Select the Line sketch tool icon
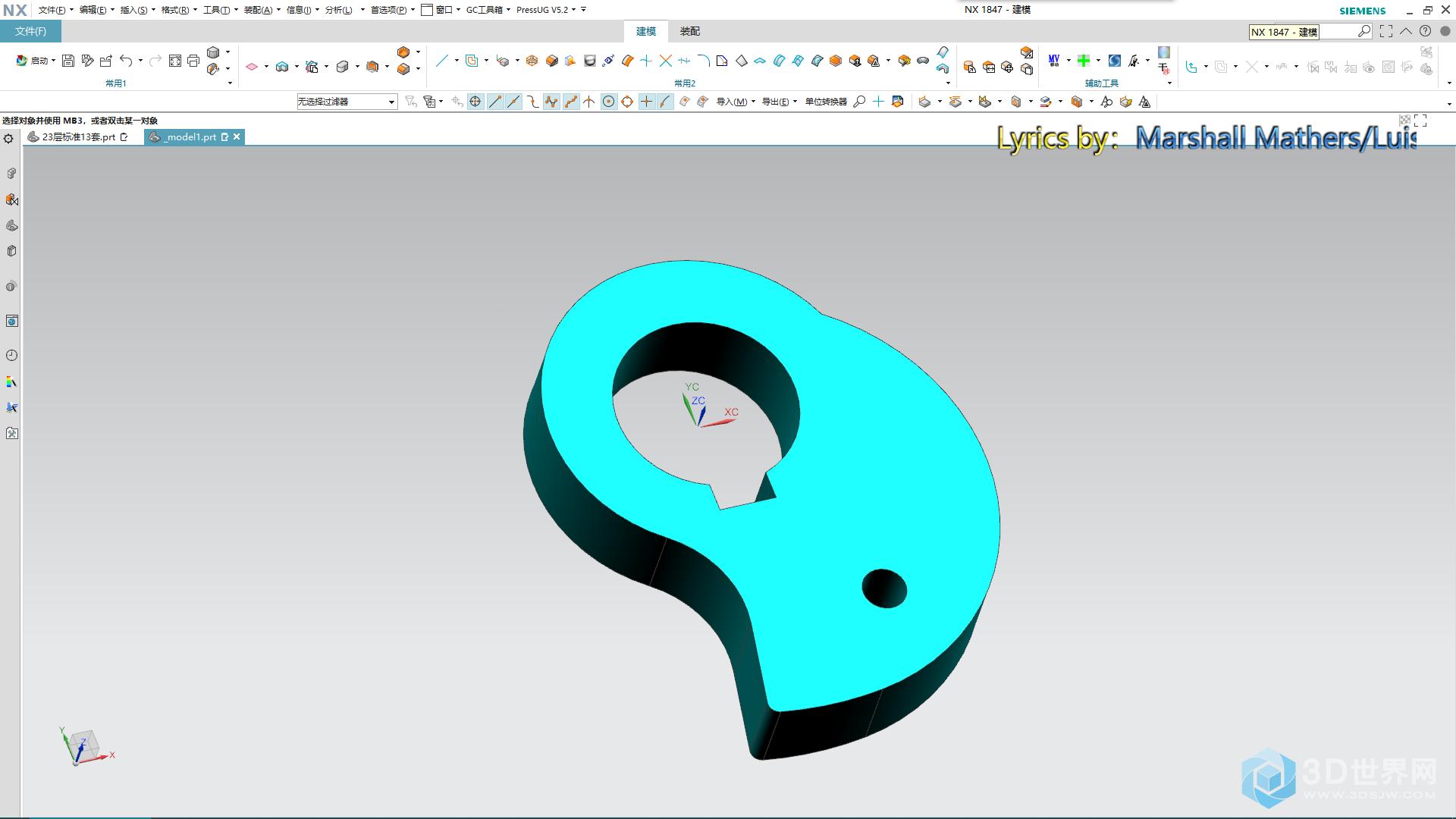This screenshot has height=819, width=1456. [442, 61]
